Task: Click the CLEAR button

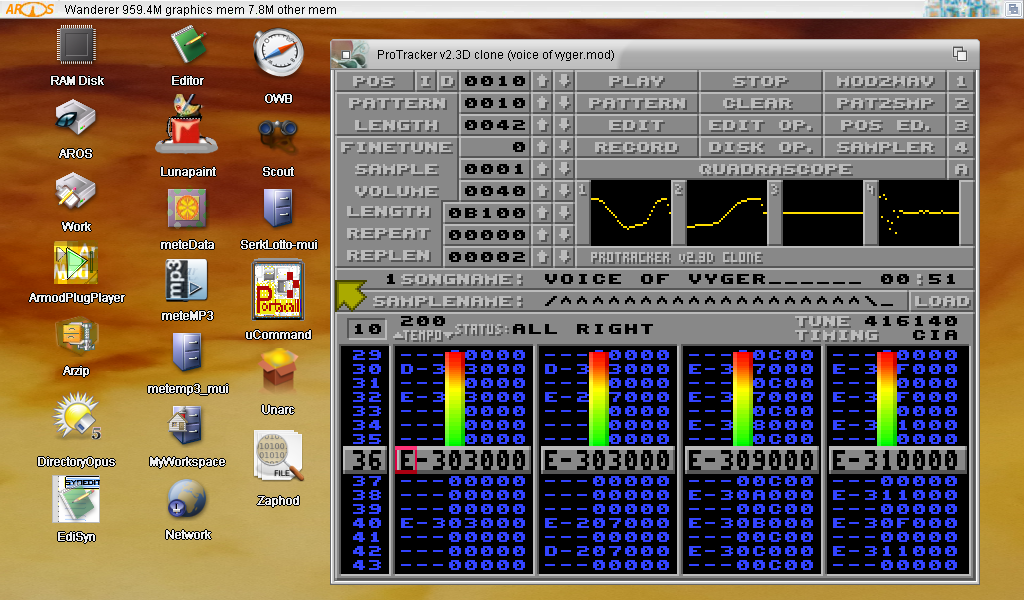Action: 760,103
